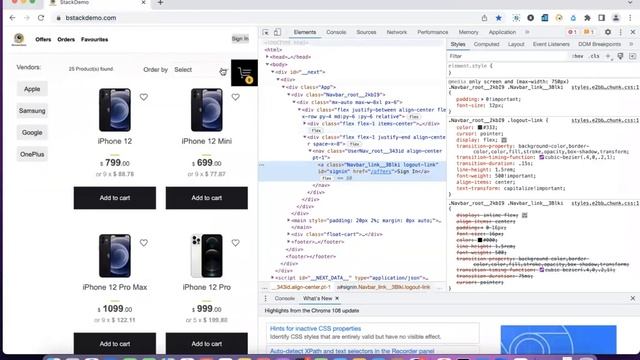Viewport: 640px width, 360px height.
Task: Click New Style Rule plus icon
Action: coord(608,56)
